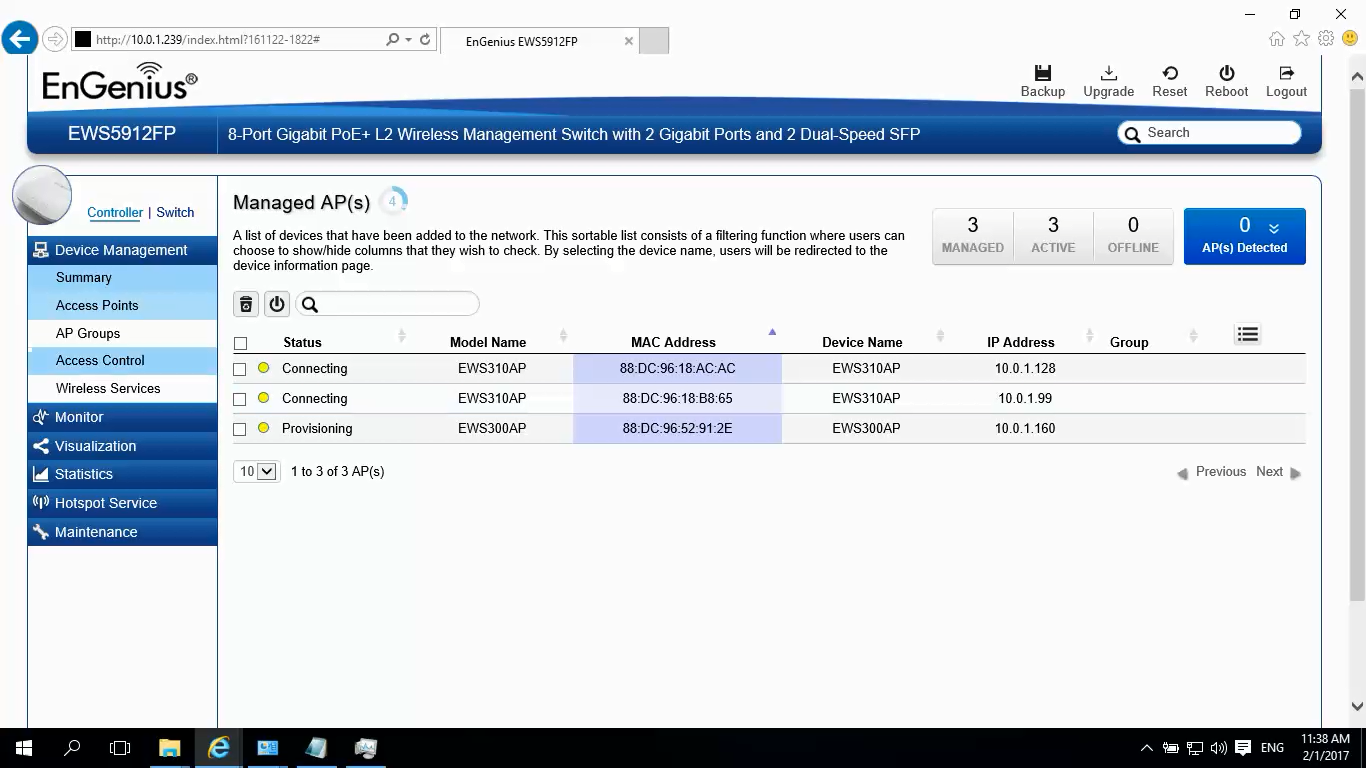Click the IP address 10.0.1.160

1025,428
